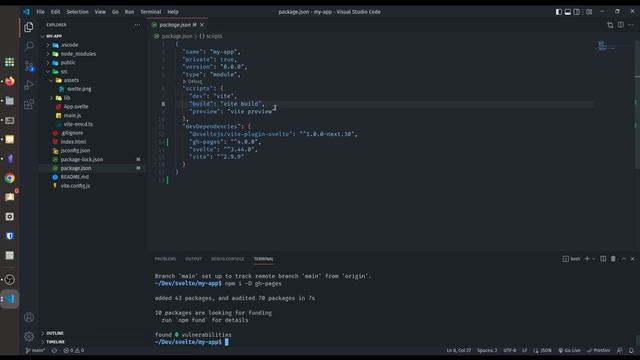
Task: Click the Prettier status bar item
Action: point(598,350)
